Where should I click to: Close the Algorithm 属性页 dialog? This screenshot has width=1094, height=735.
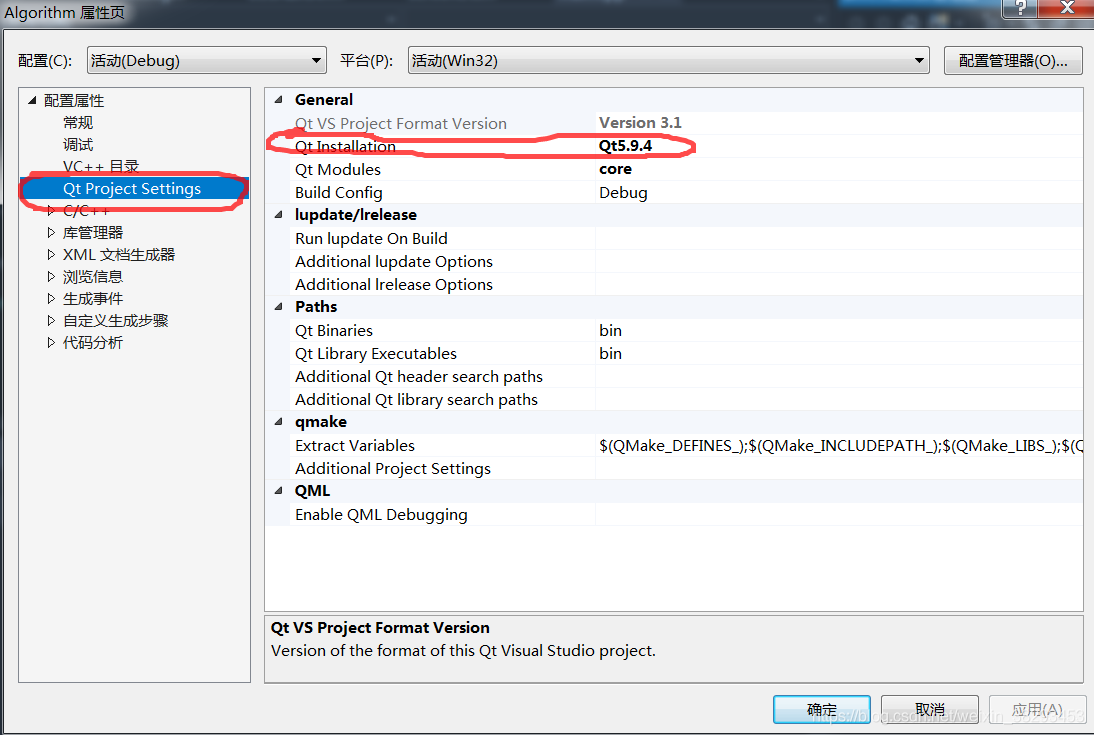[1065, 8]
